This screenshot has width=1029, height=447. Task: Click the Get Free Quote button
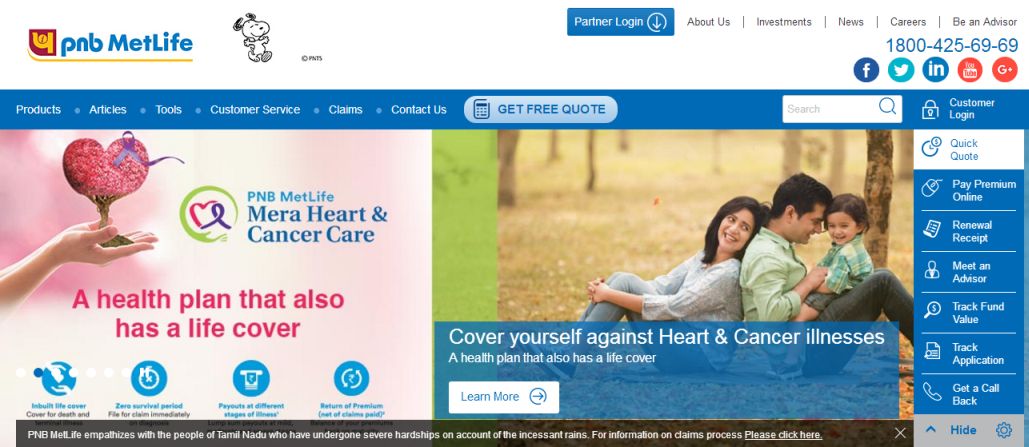[x=541, y=110]
